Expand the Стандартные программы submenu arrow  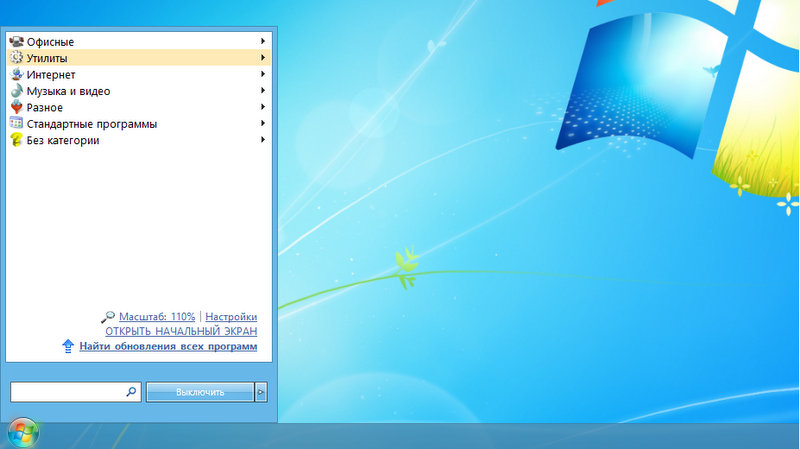(x=263, y=123)
